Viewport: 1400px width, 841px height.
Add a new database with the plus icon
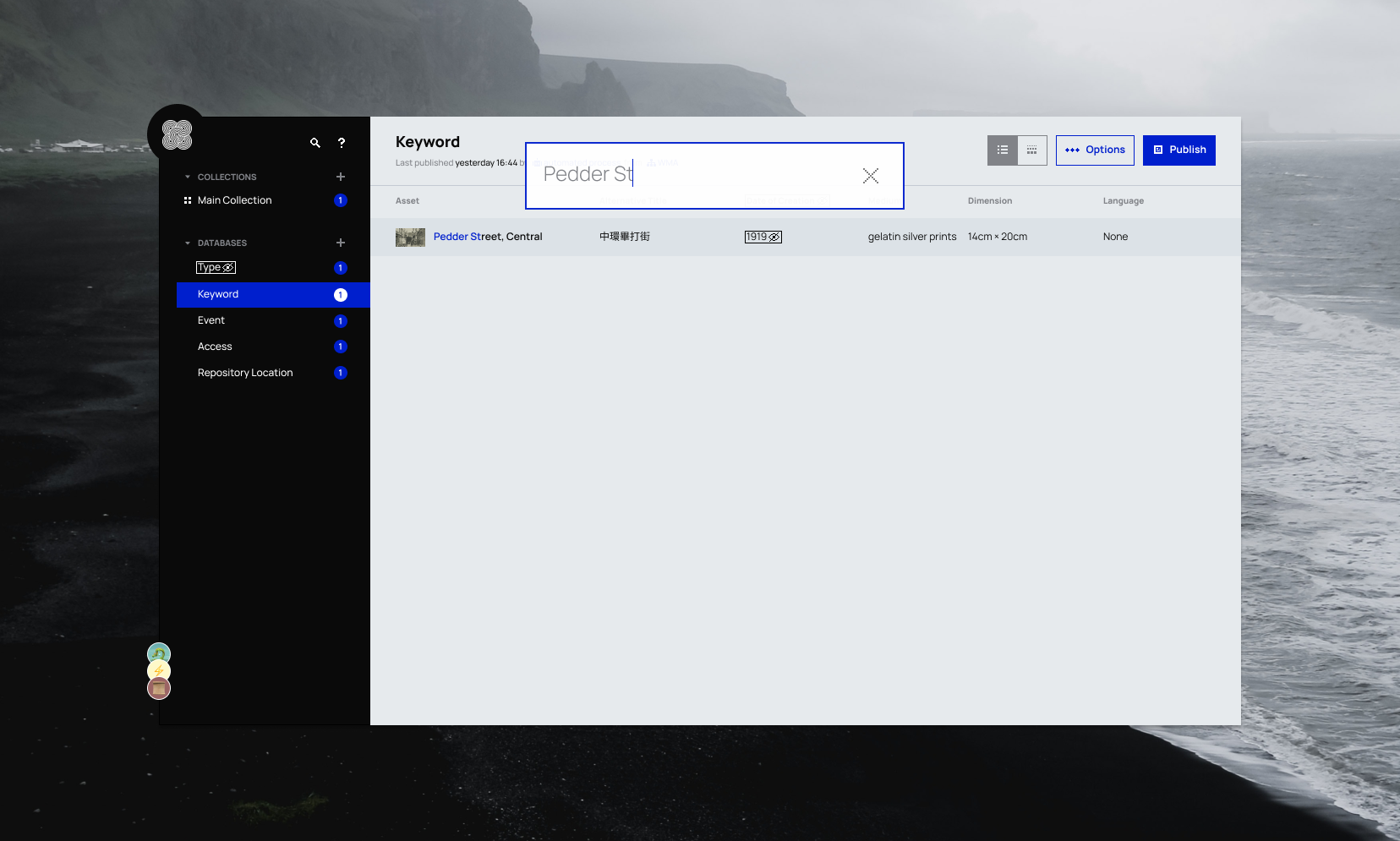pyautogui.click(x=341, y=243)
